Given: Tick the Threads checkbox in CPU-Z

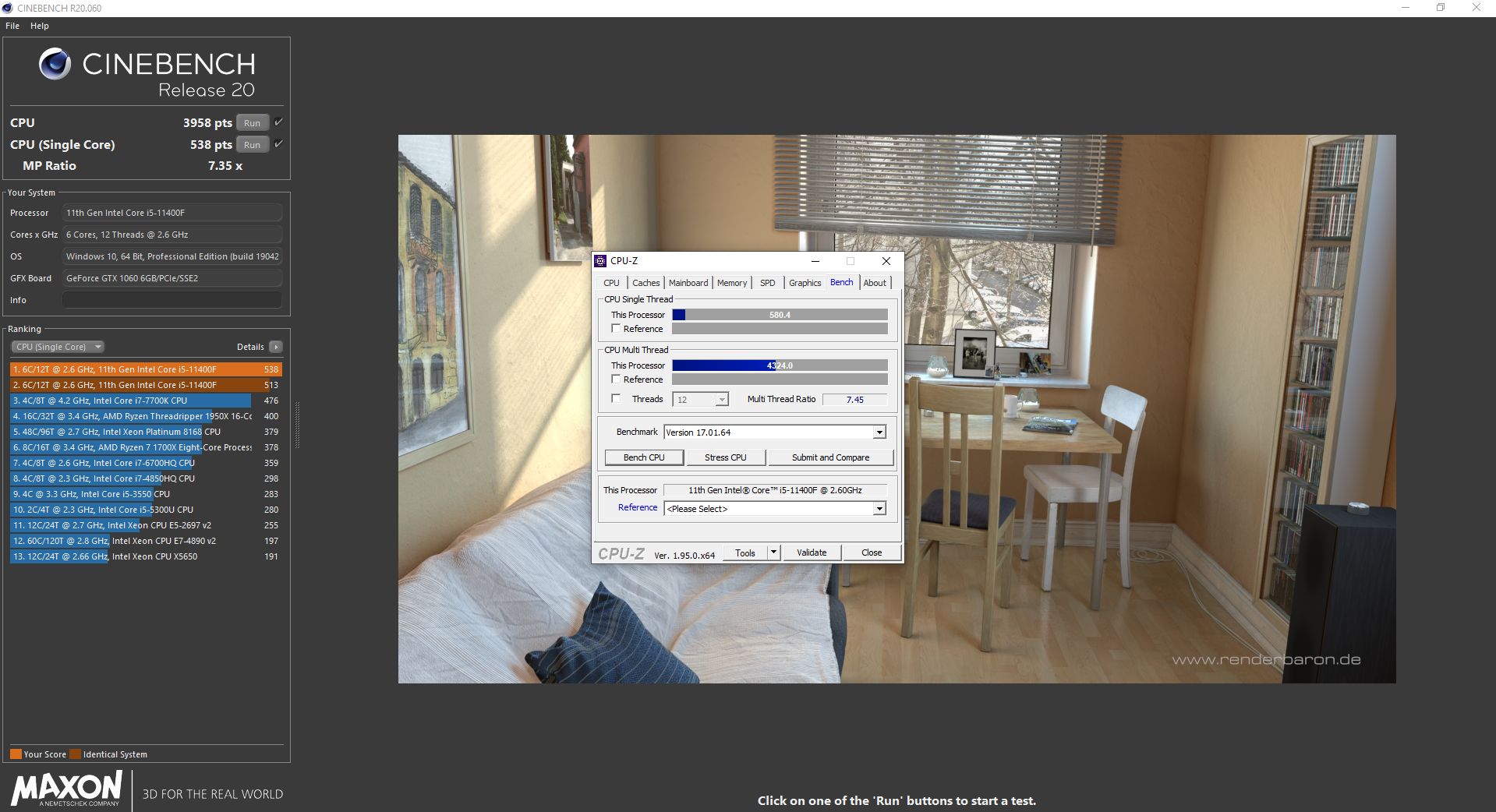Looking at the screenshot, I should [616, 399].
